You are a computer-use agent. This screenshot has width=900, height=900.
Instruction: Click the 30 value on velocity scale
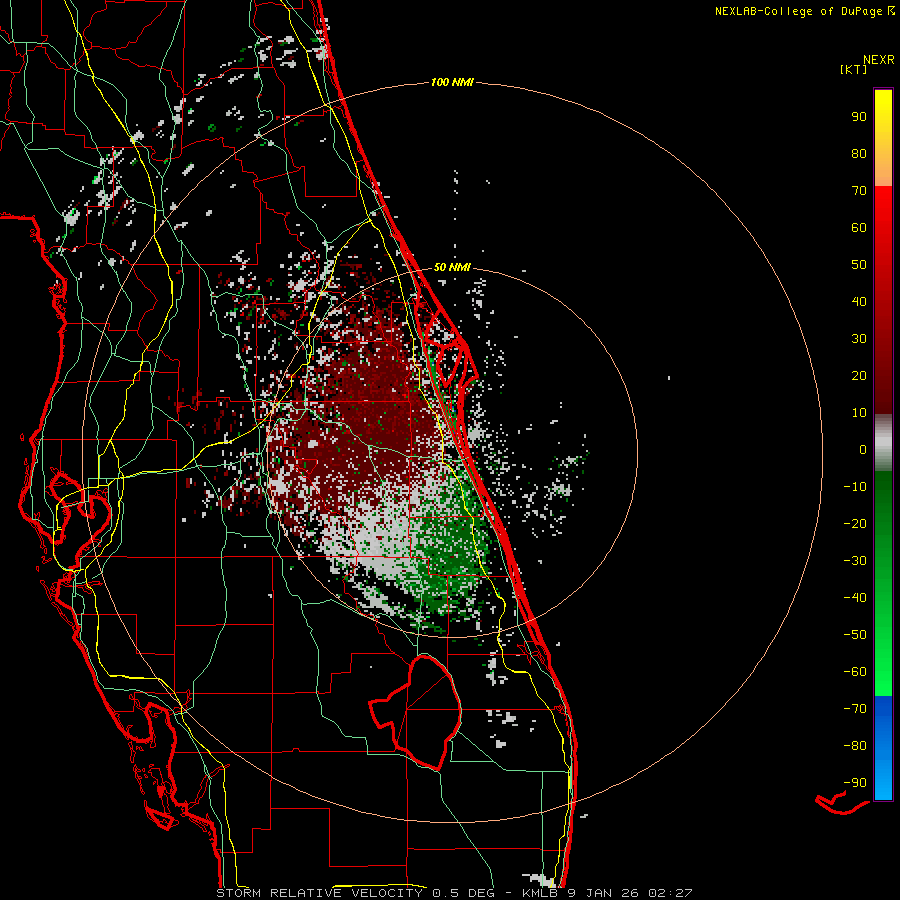(x=859, y=339)
